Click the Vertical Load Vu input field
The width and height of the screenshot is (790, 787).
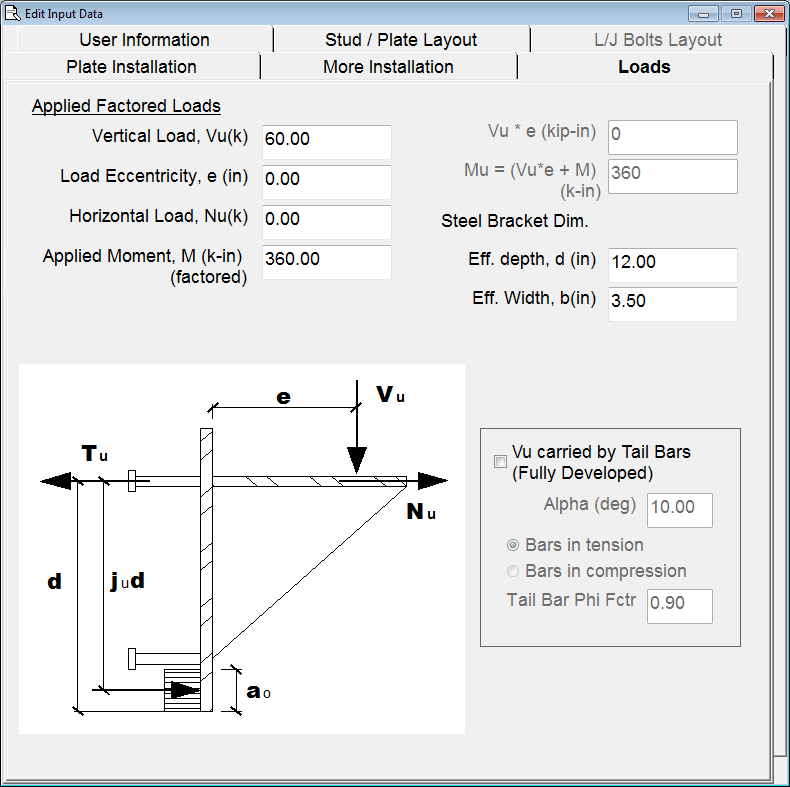(x=326, y=141)
